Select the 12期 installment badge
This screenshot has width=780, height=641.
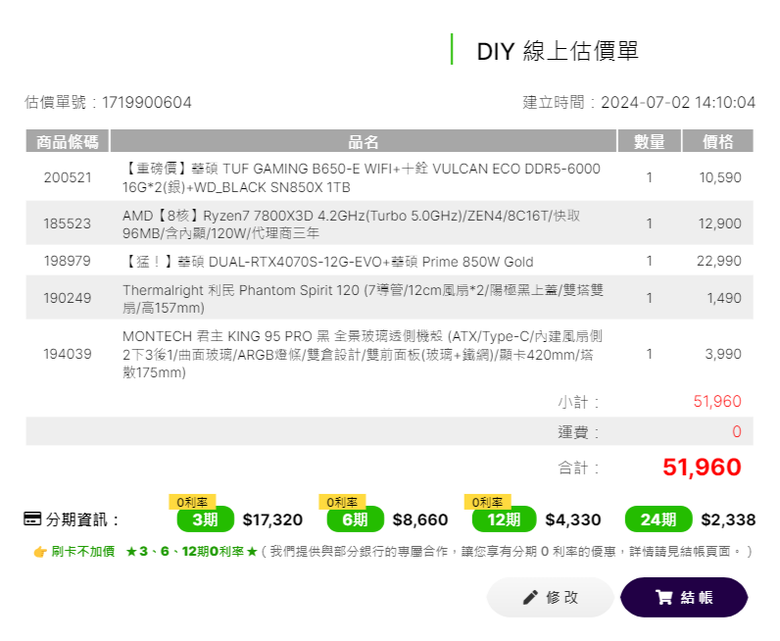click(504, 519)
